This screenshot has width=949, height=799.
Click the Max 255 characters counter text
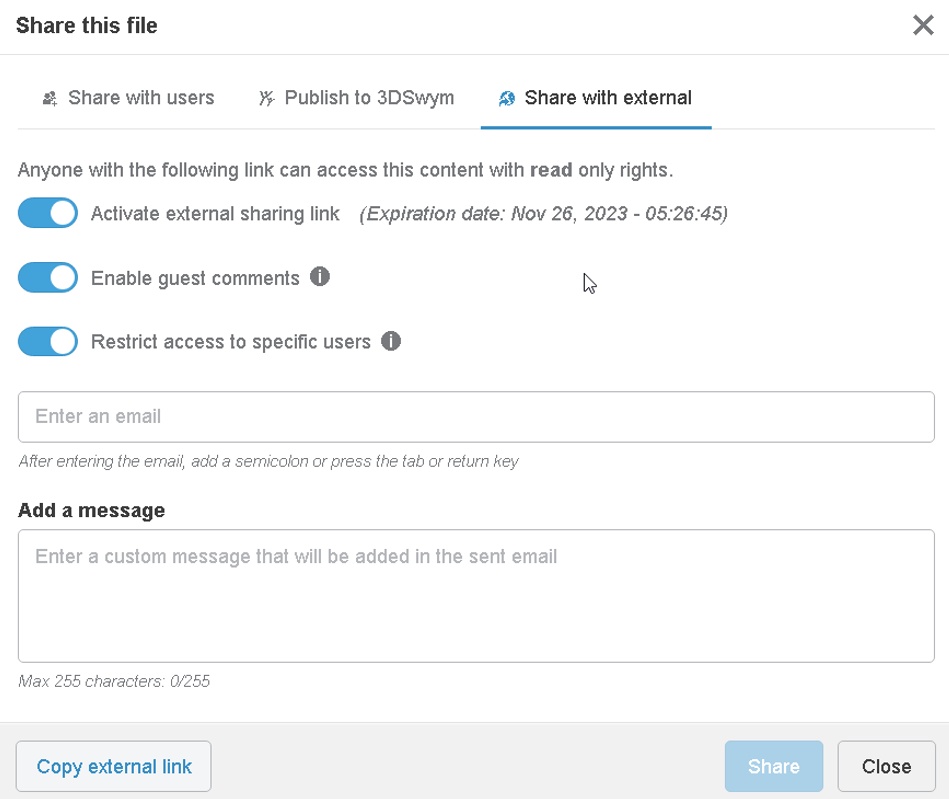(114, 681)
